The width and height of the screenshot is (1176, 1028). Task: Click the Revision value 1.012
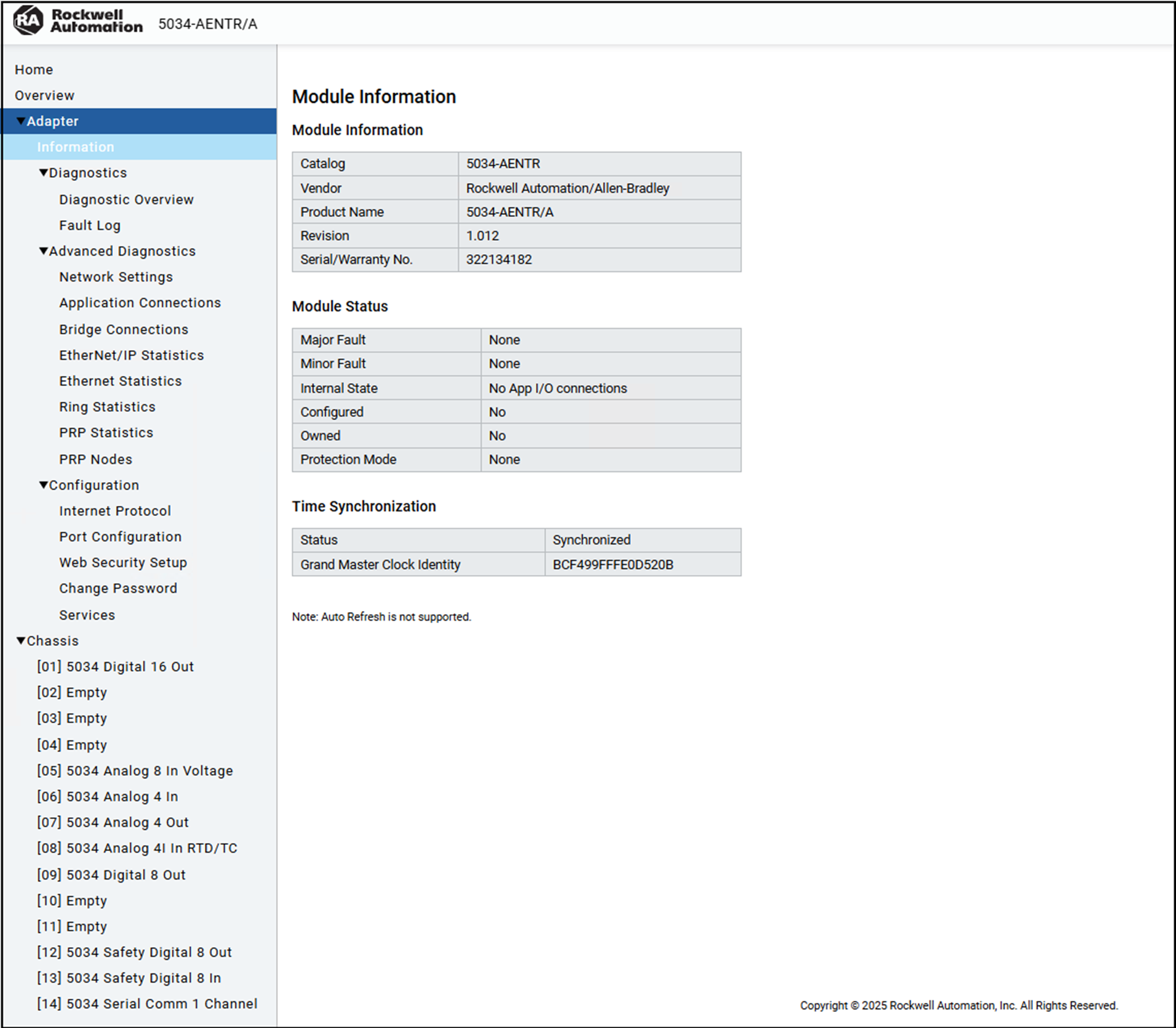[x=483, y=236]
